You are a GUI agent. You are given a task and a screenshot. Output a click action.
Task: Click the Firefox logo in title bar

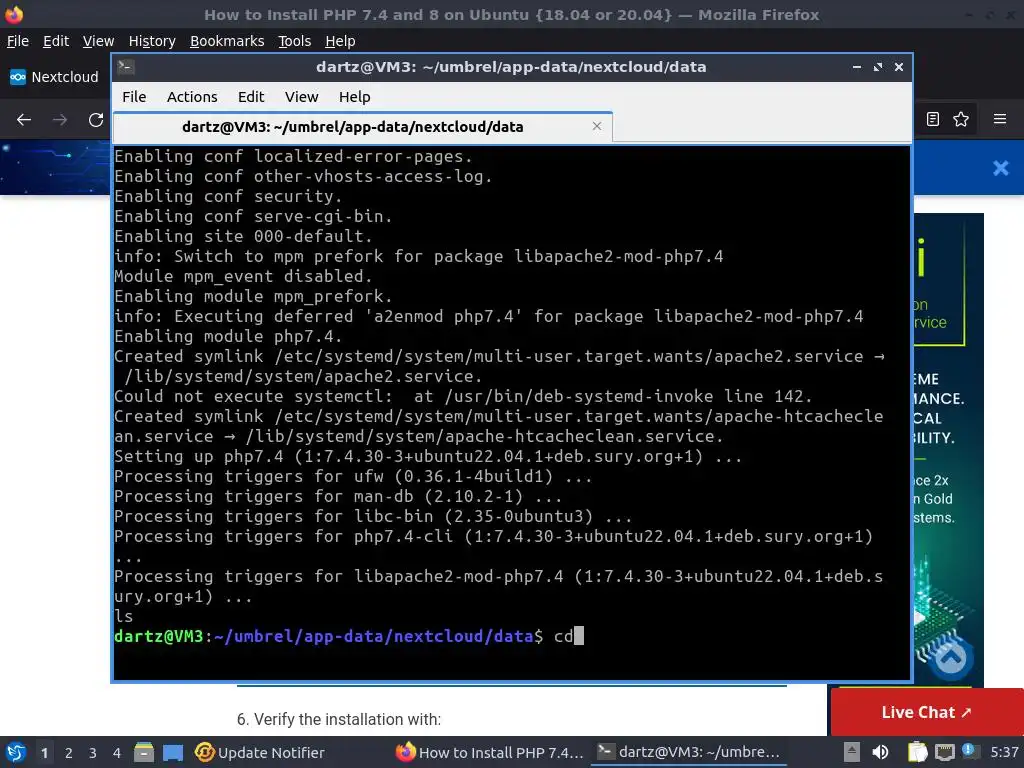(x=14, y=14)
